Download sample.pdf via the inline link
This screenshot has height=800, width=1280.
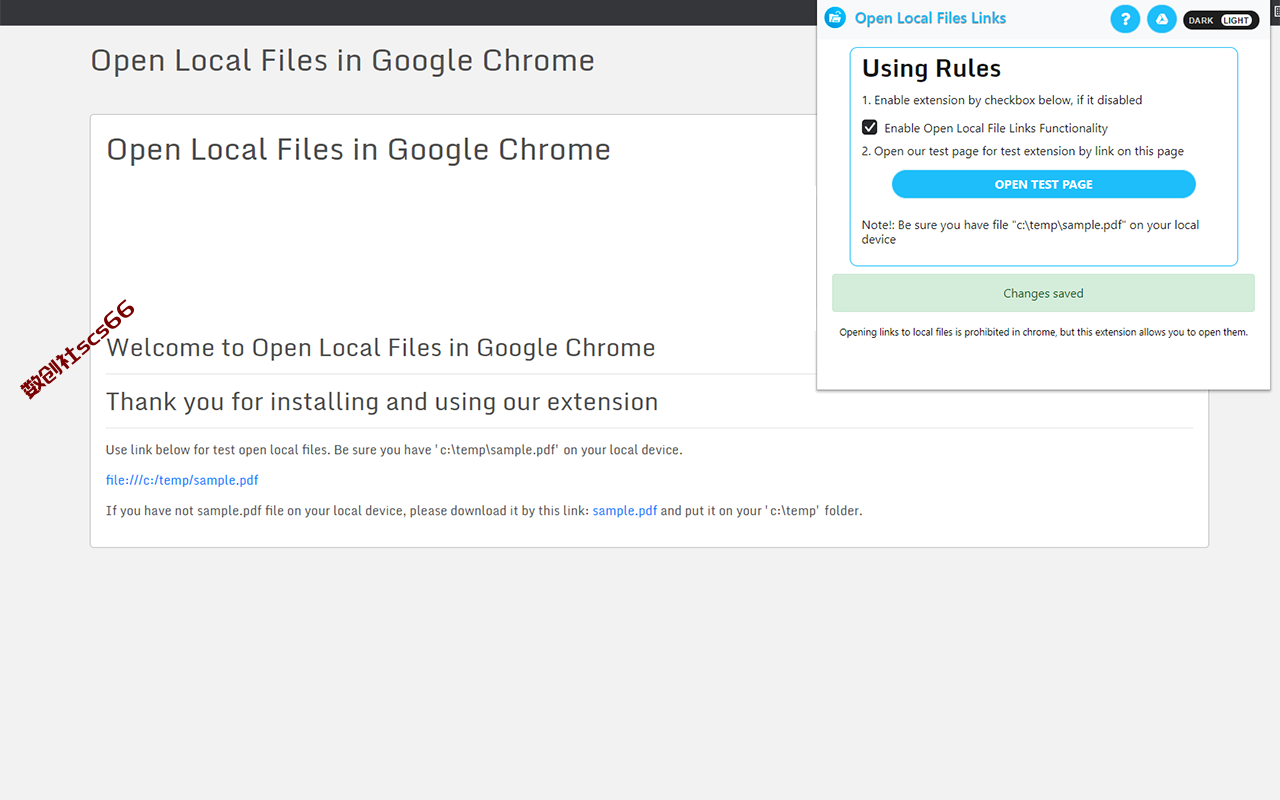click(625, 510)
